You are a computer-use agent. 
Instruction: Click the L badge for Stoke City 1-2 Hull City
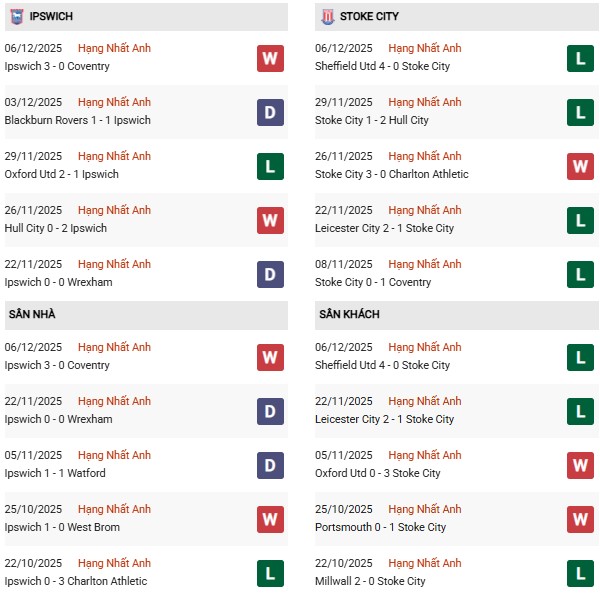(581, 112)
